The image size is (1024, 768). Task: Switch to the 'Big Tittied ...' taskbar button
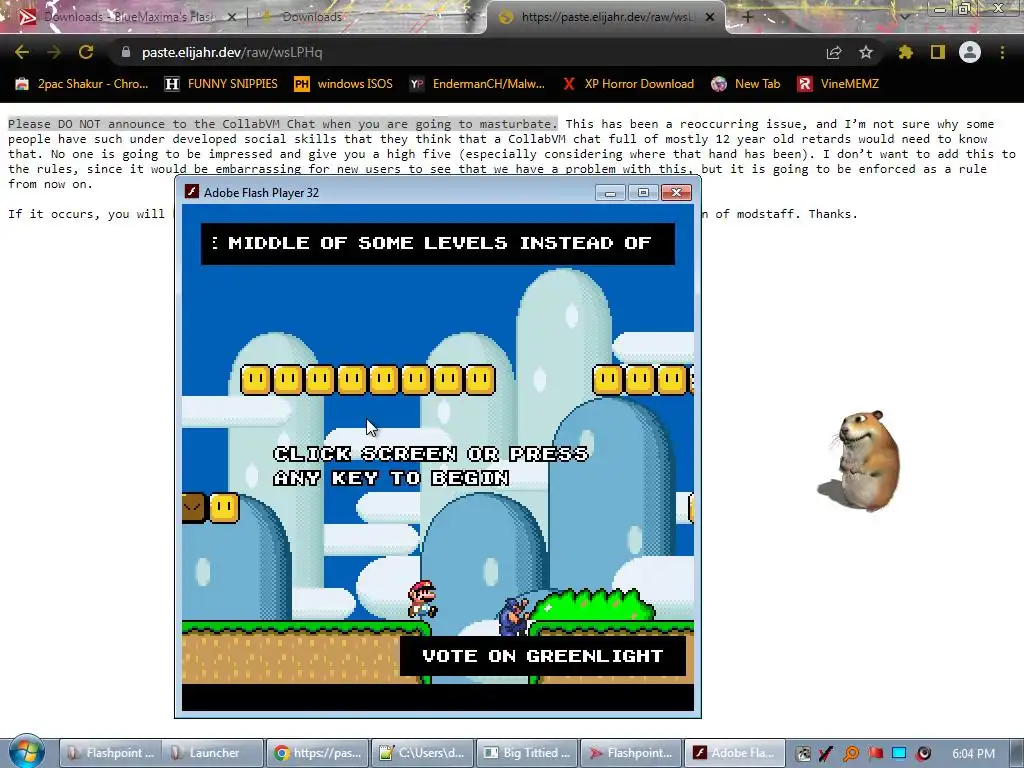point(527,753)
